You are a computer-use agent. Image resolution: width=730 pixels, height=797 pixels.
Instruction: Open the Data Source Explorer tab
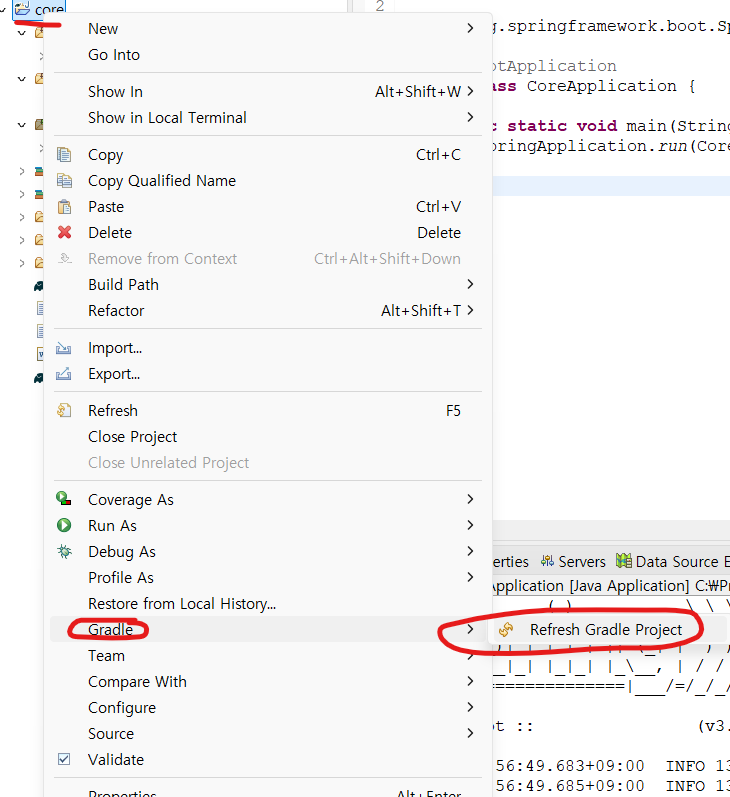pos(672,561)
